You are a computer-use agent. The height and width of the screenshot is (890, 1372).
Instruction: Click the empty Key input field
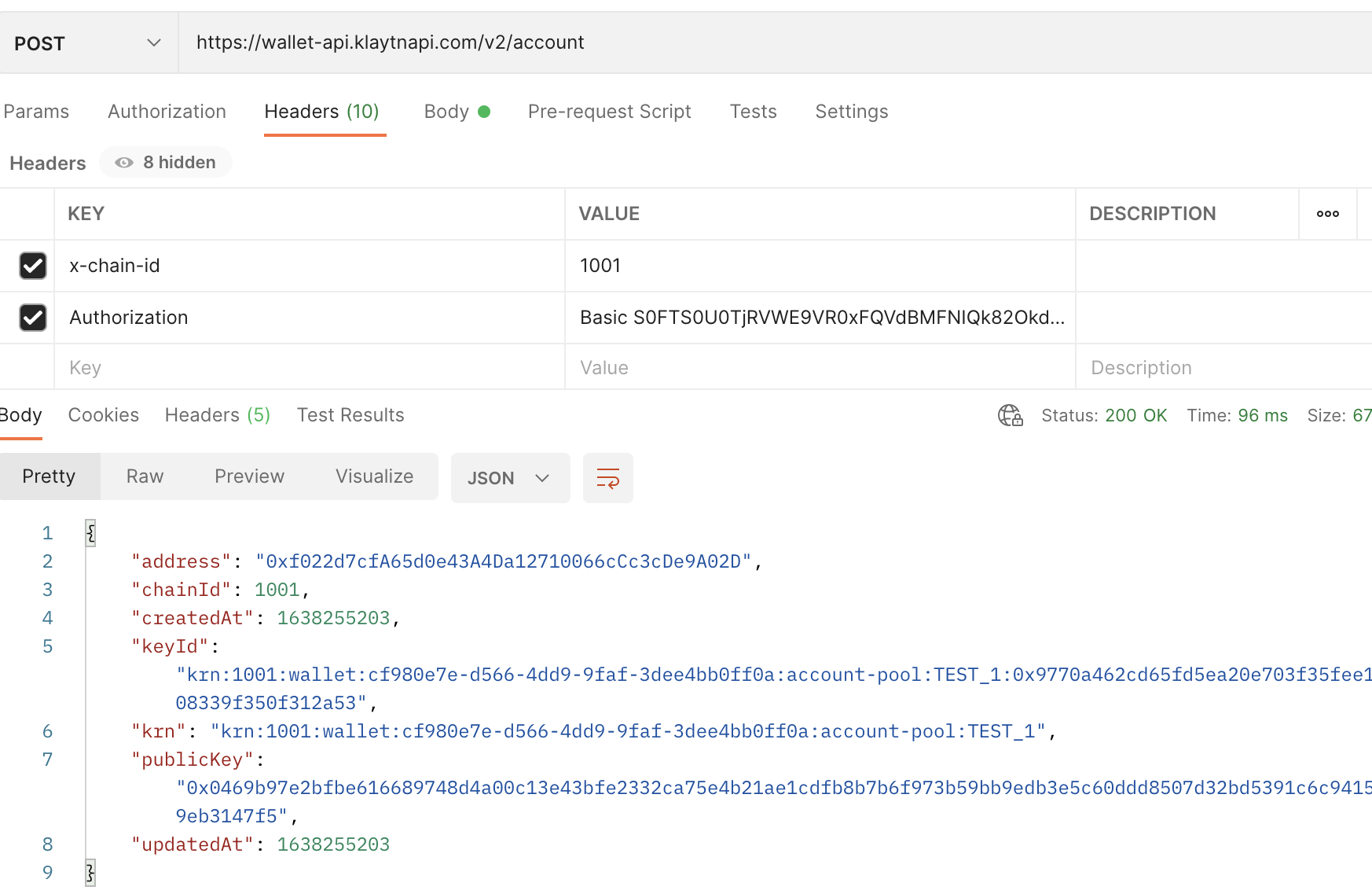click(x=310, y=367)
